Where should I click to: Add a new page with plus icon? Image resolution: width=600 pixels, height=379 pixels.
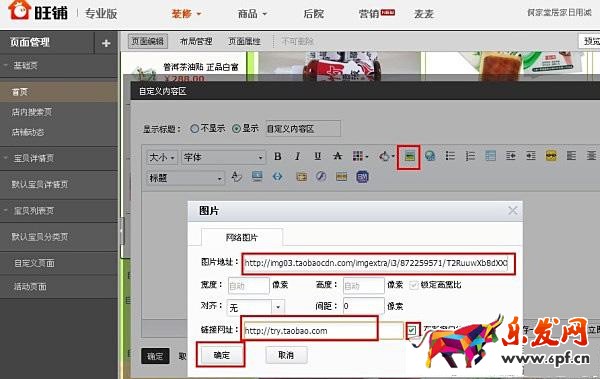coord(106,43)
